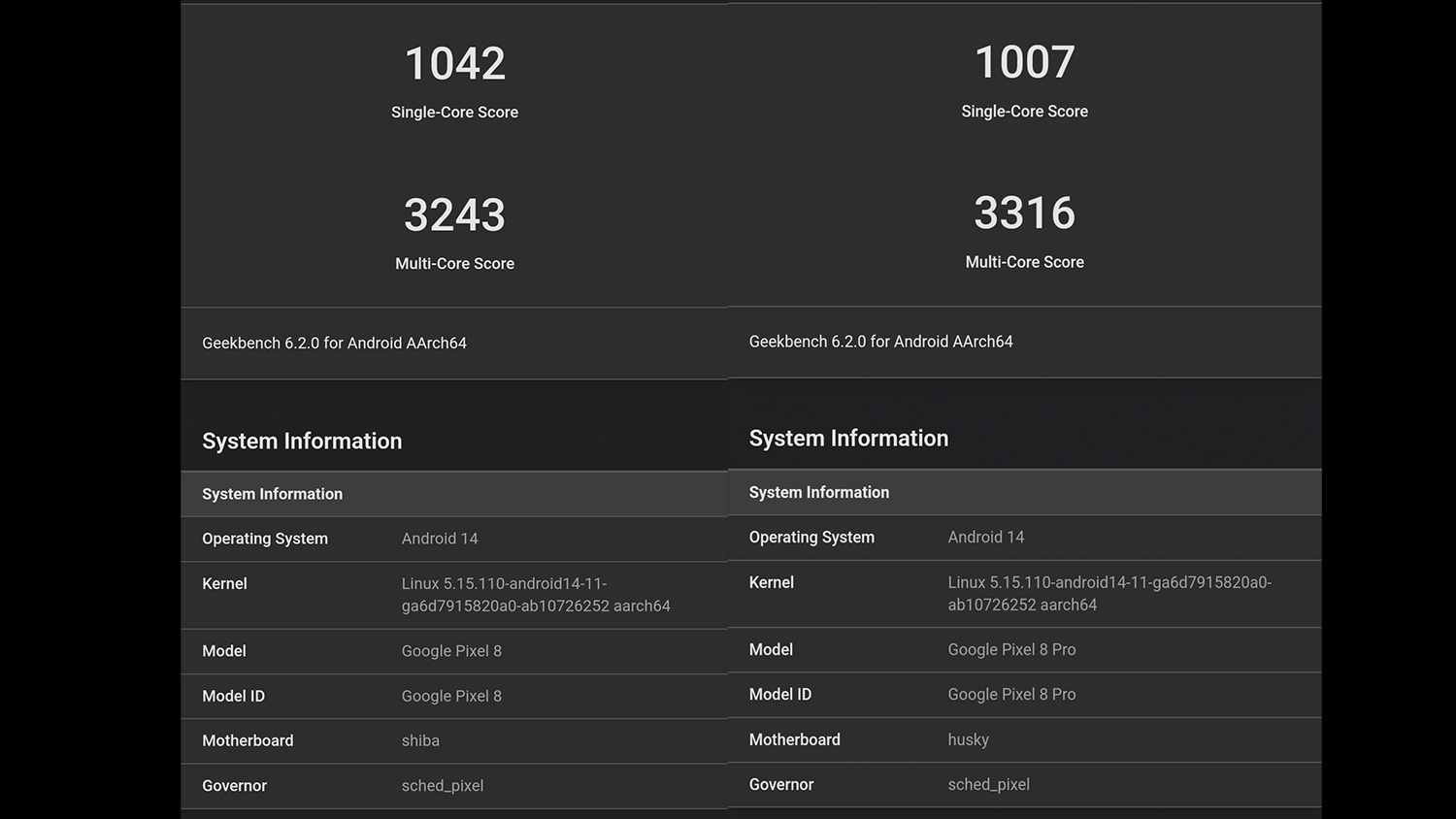The height and width of the screenshot is (819, 1456).
Task: Click Single-Core Score label under 1042
Action: [x=454, y=113]
